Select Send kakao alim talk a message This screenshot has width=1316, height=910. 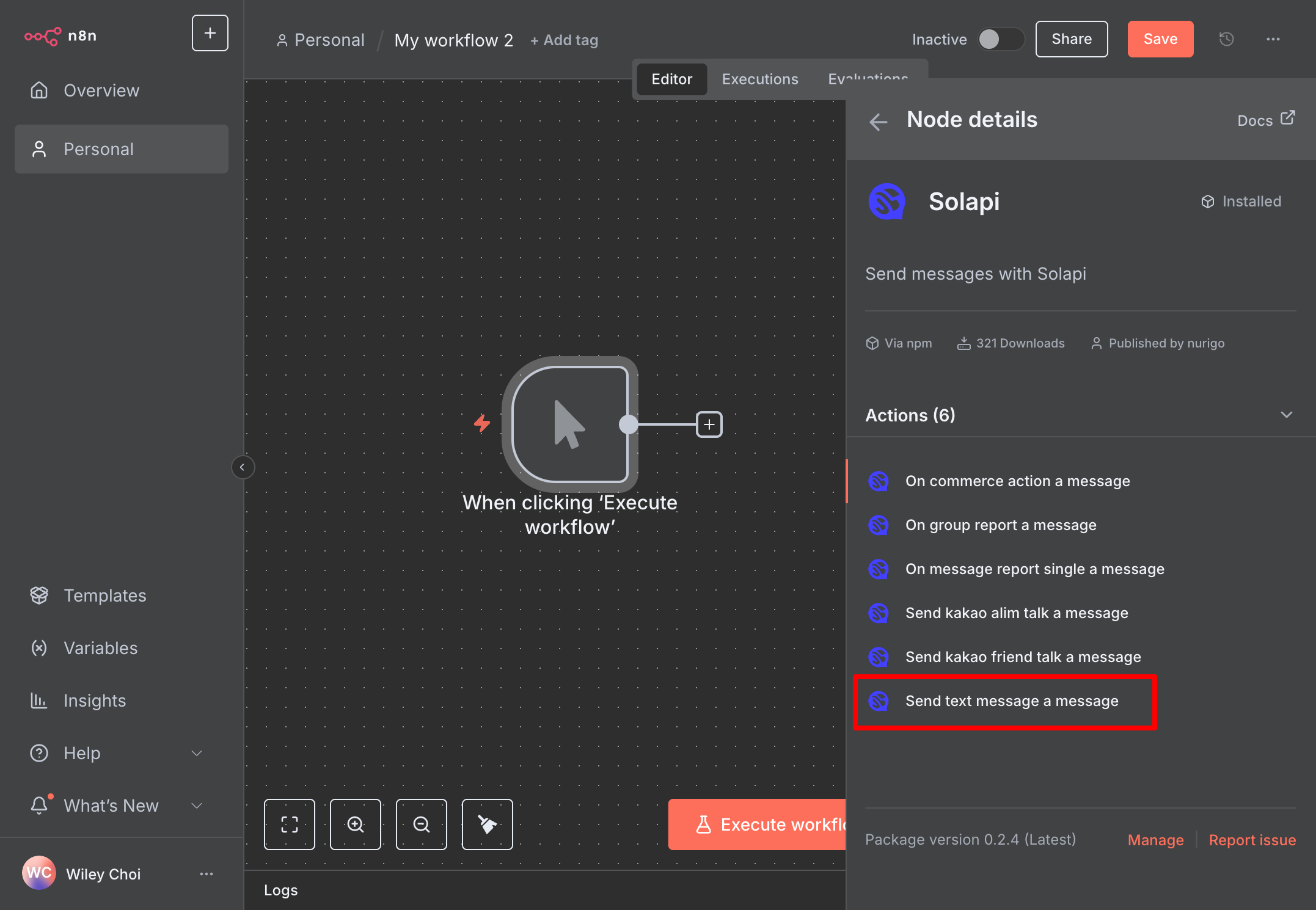pos(1080,613)
